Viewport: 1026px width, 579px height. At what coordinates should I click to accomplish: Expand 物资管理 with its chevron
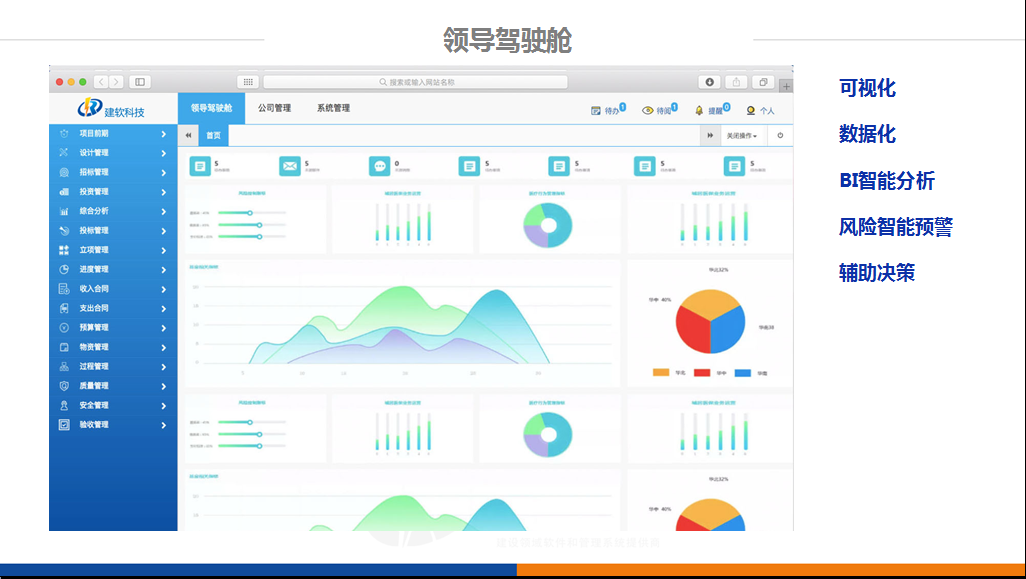point(164,347)
